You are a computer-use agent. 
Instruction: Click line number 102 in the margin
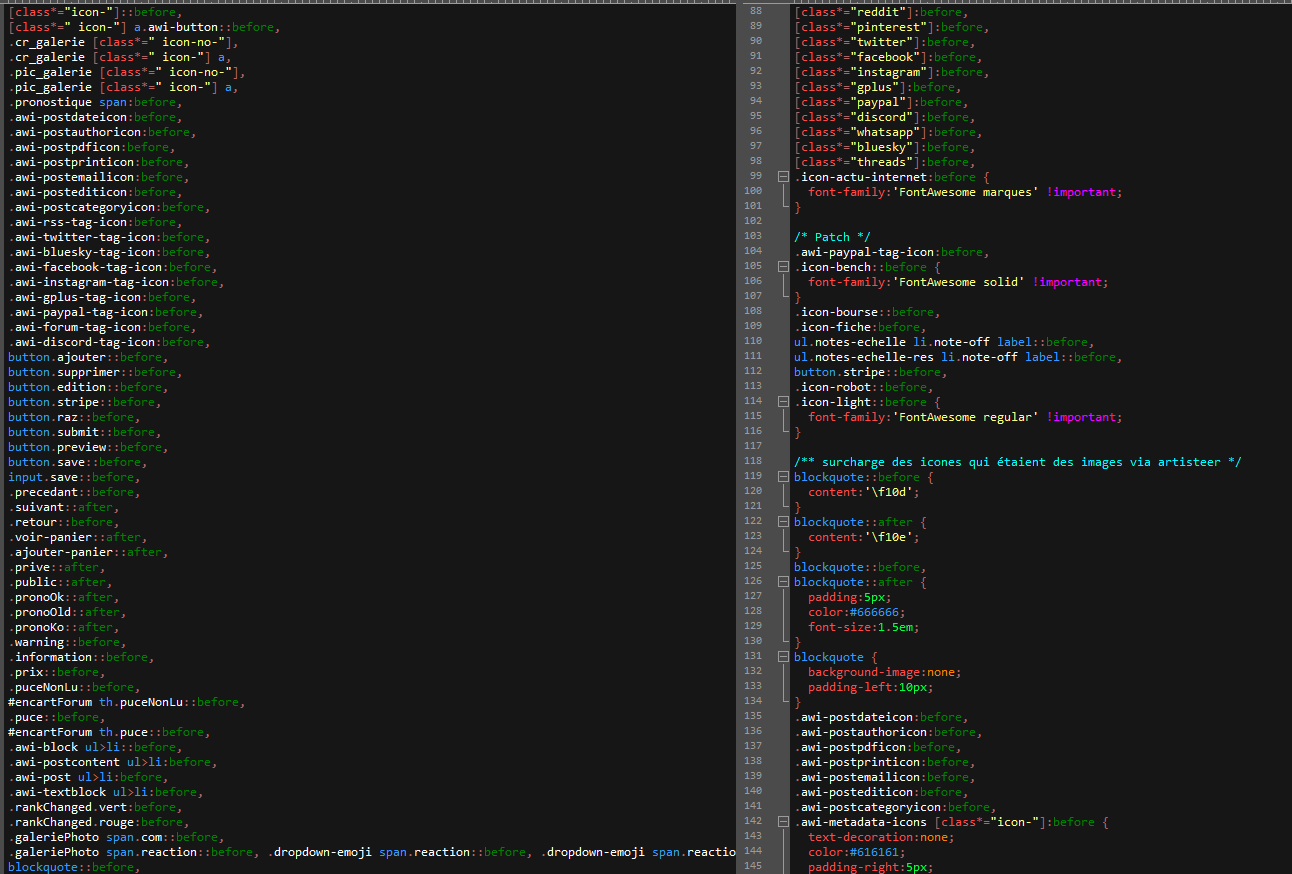(753, 222)
